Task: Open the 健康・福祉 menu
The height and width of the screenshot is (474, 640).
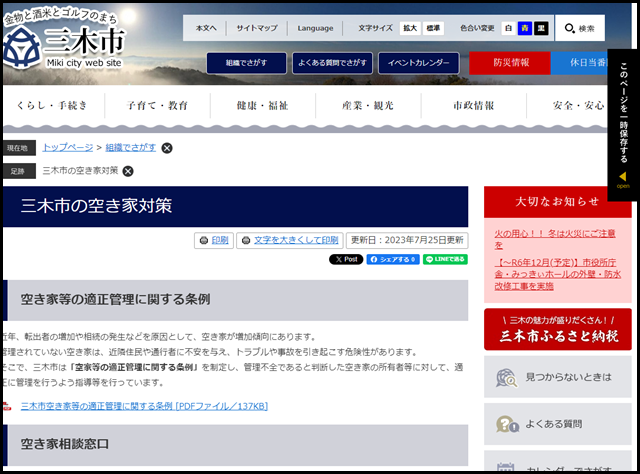Action: (262, 106)
